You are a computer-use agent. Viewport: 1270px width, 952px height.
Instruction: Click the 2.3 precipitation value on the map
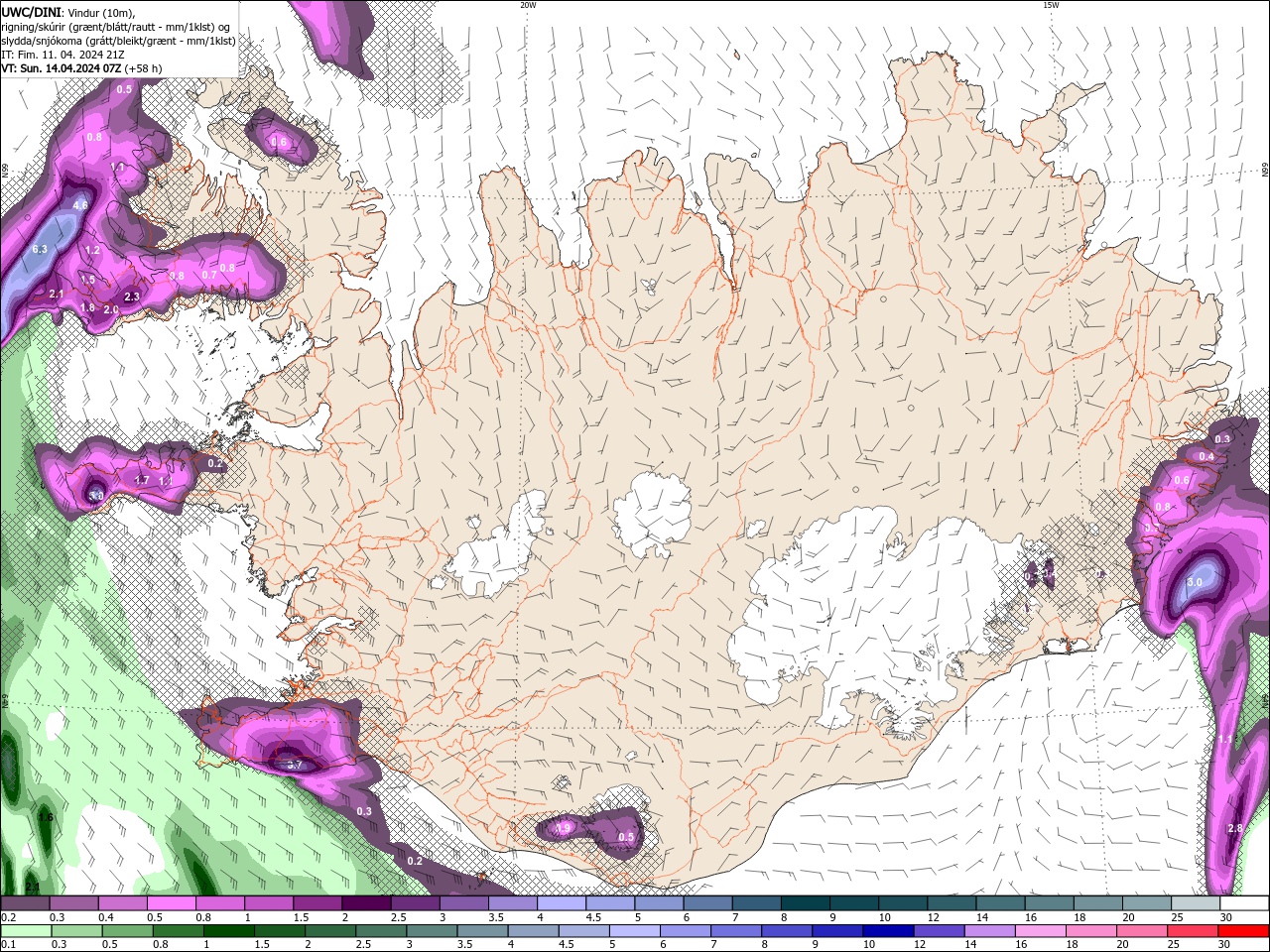tap(131, 297)
